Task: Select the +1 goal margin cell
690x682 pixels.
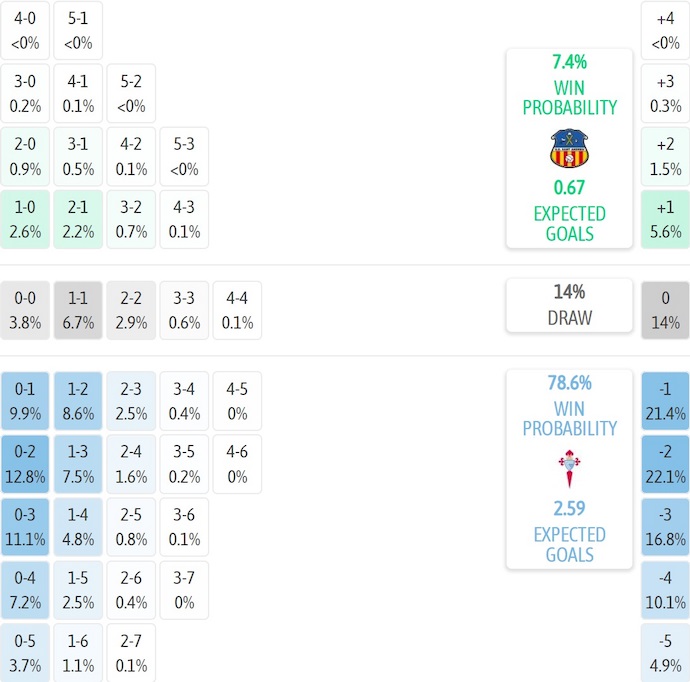Action: [x=665, y=219]
